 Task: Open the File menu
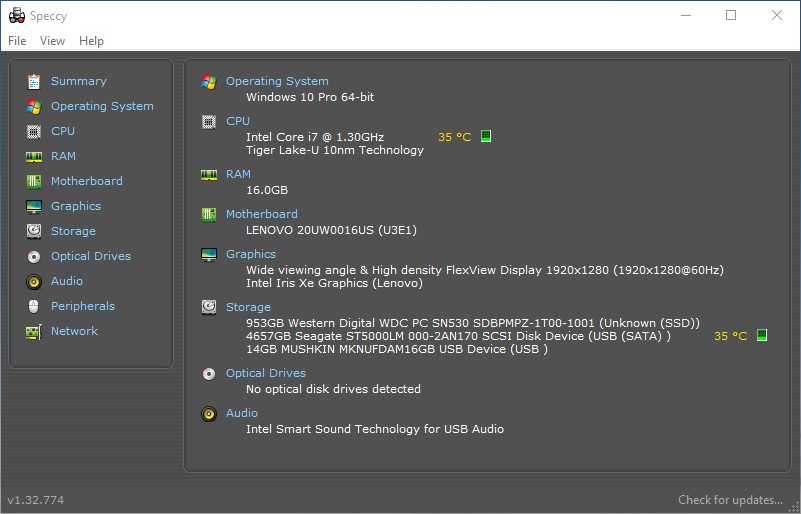[17, 41]
